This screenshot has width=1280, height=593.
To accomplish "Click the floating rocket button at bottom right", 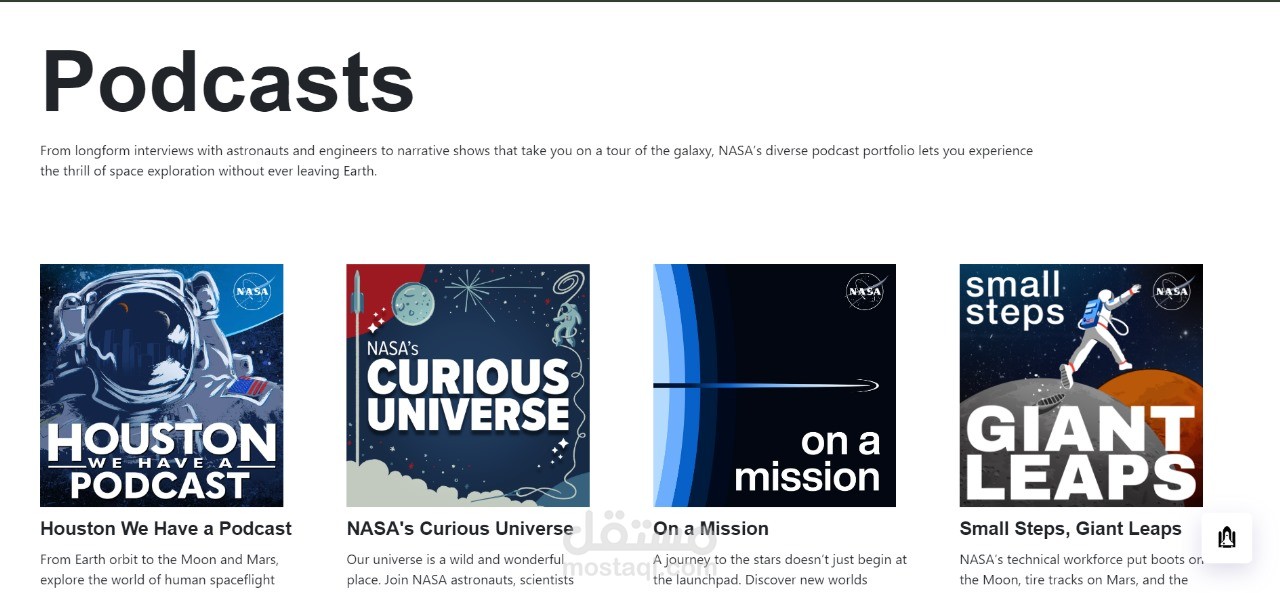I will [1227, 538].
